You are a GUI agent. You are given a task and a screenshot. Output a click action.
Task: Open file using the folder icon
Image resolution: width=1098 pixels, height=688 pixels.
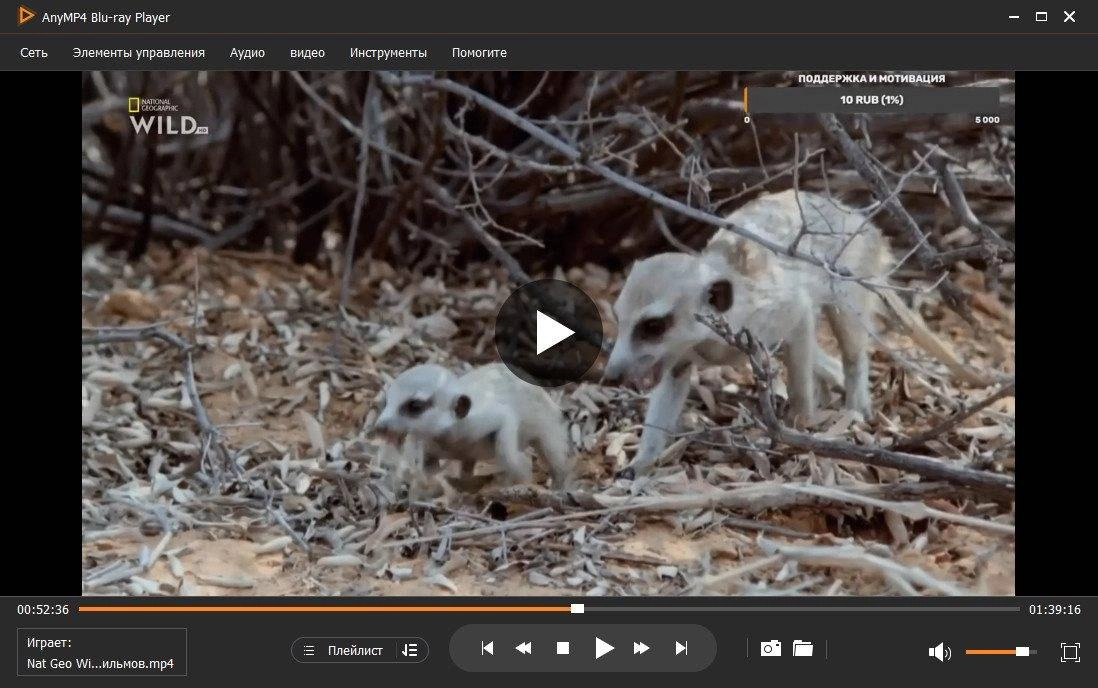pyautogui.click(x=802, y=648)
